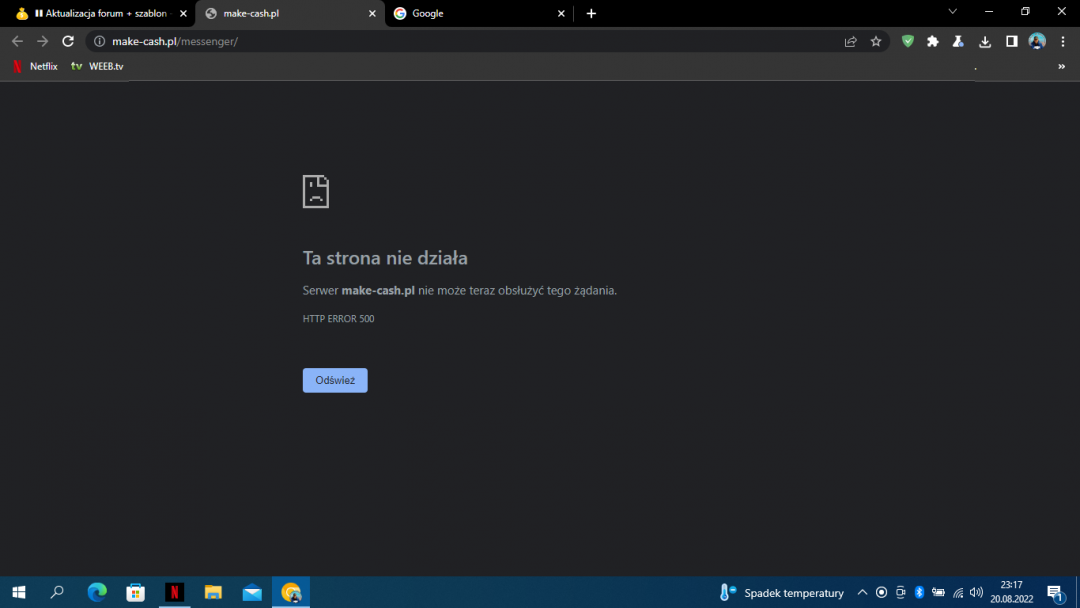Expand the hidden bookmarks chevron
Screen dimensions: 1080x608
point(1061,66)
